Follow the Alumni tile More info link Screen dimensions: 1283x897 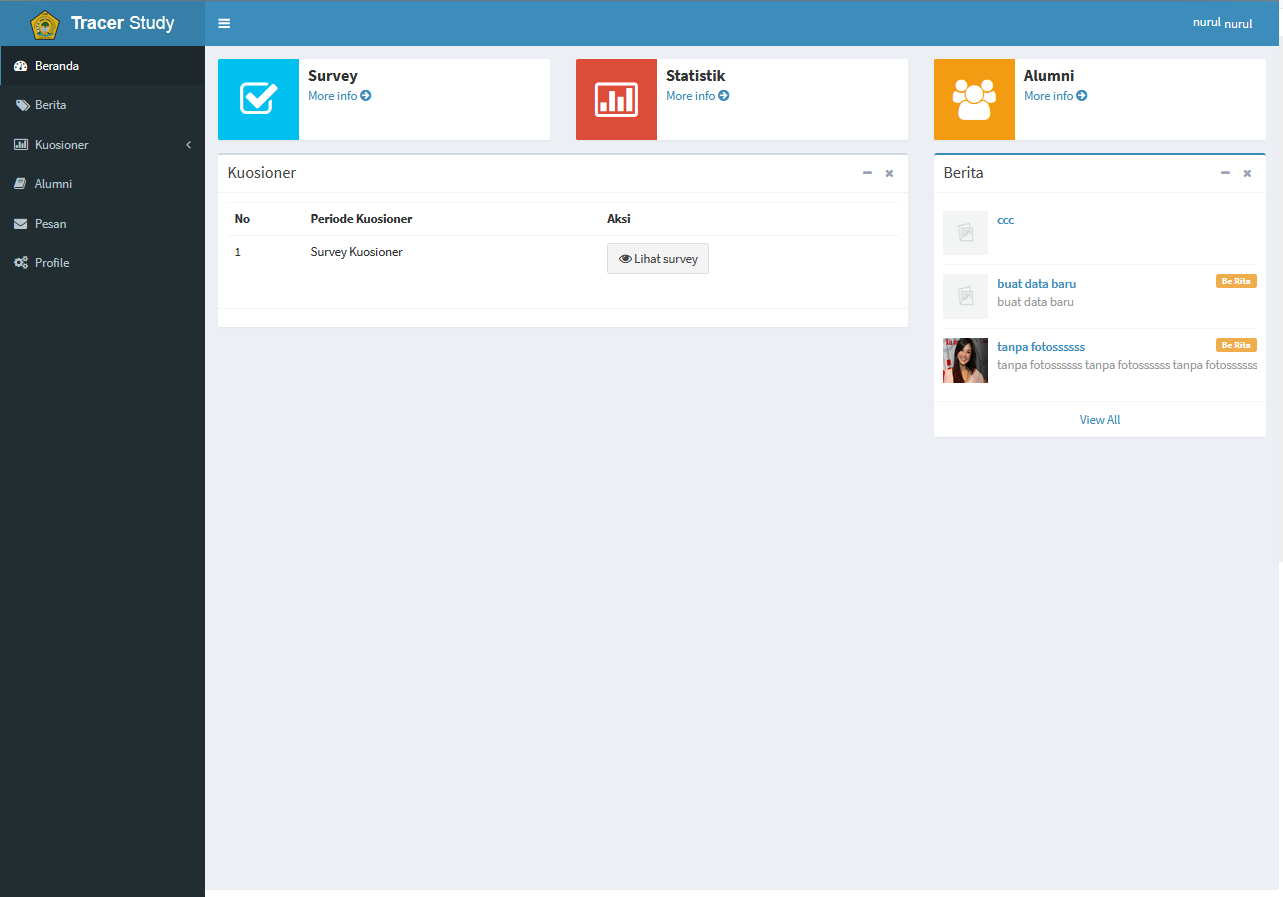click(x=1055, y=96)
